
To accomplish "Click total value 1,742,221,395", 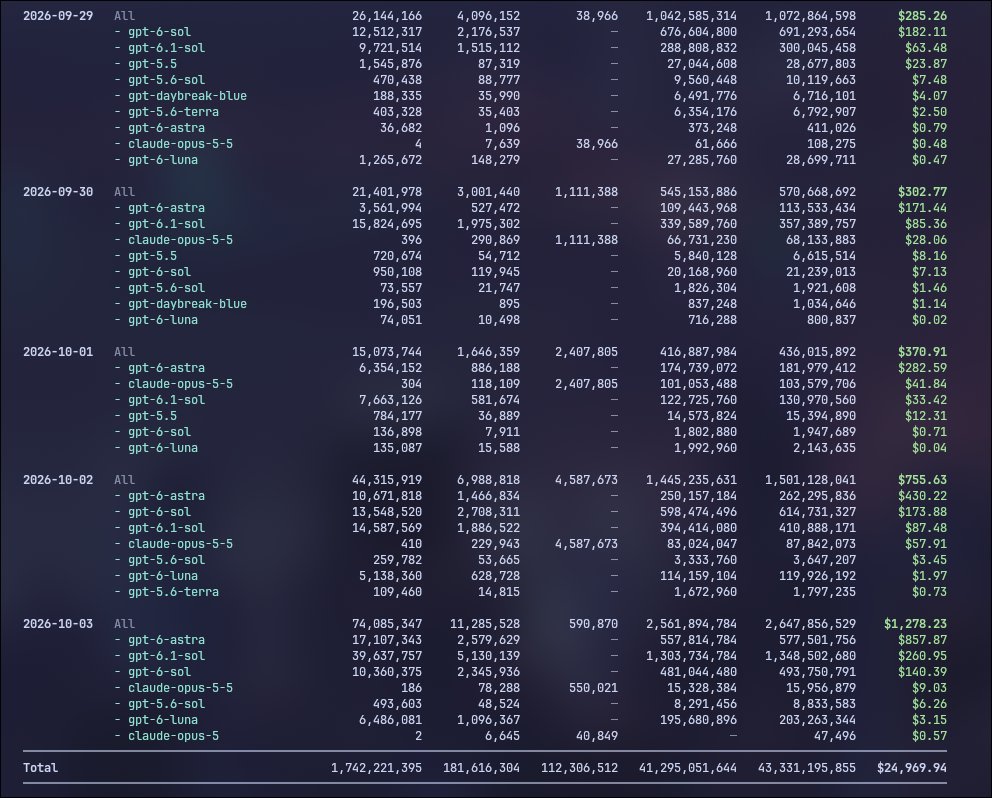I will pos(376,768).
